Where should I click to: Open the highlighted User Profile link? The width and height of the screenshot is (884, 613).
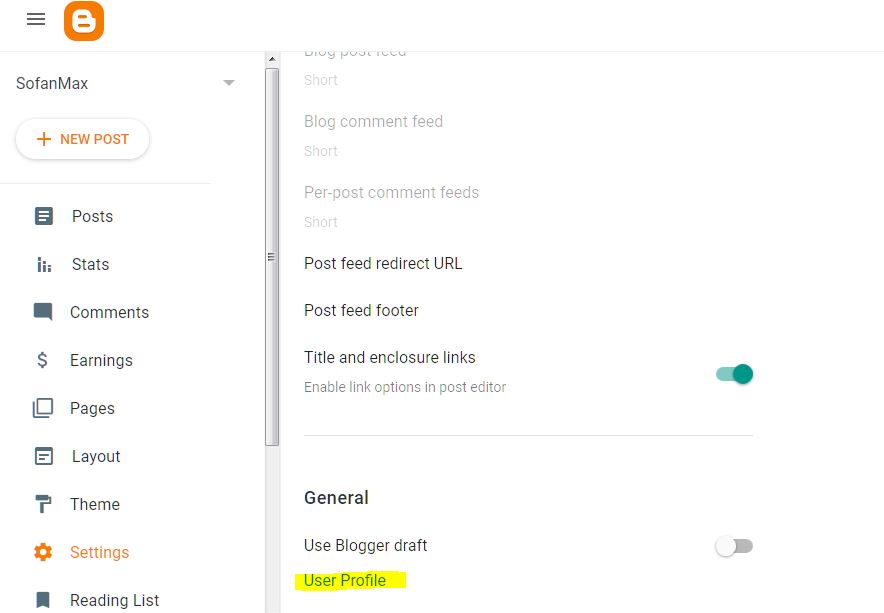point(345,580)
